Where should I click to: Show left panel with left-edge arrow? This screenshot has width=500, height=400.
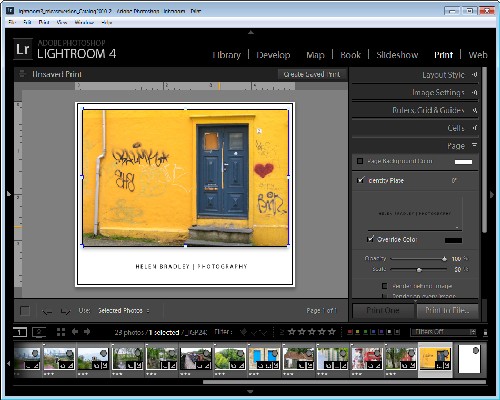(x=9, y=194)
